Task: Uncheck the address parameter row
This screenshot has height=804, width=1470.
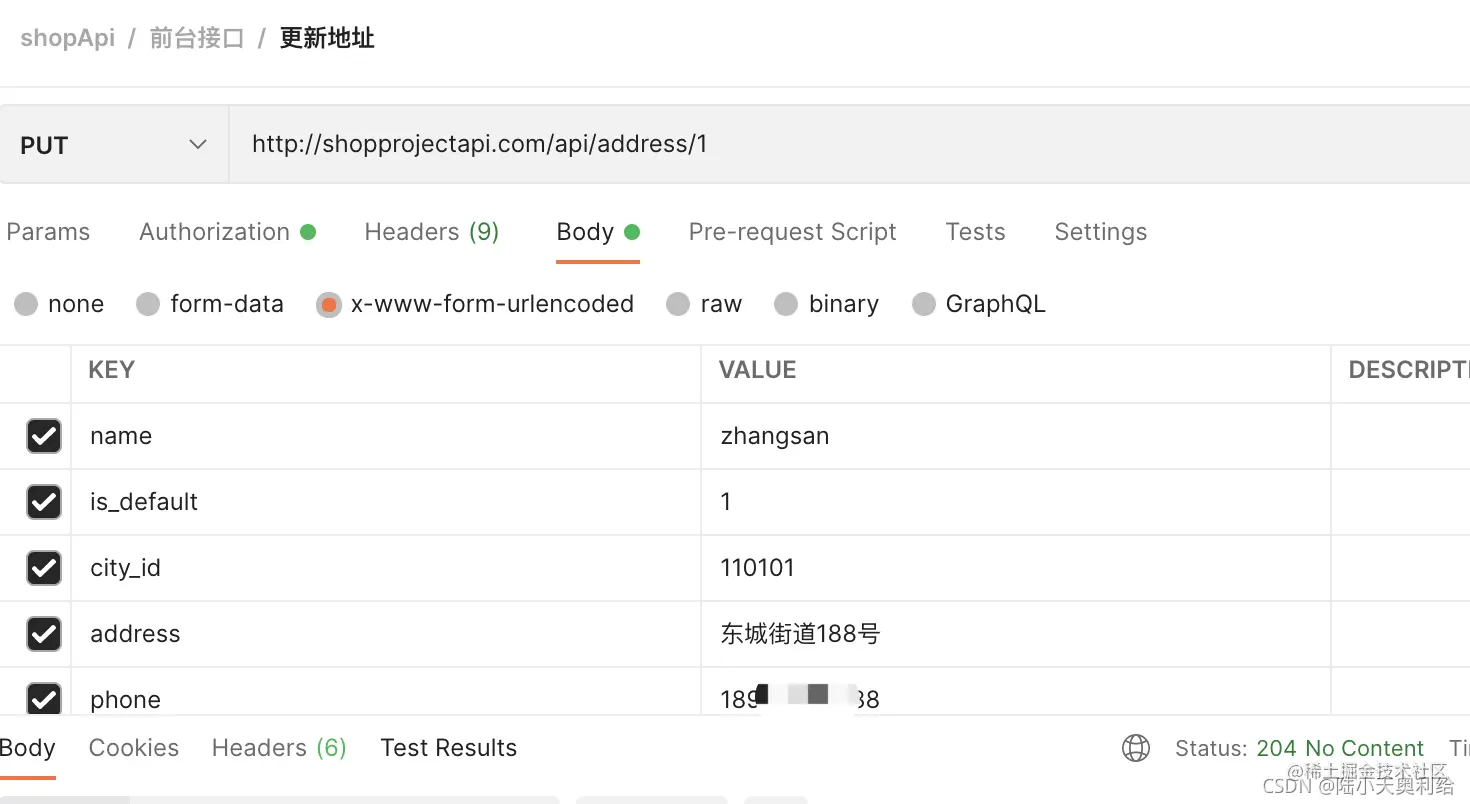Action: (x=43, y=634)
